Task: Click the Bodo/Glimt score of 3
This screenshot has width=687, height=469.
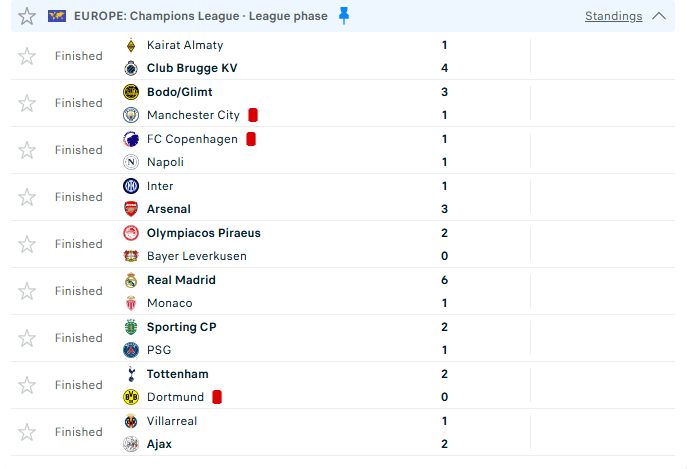Action: pos(444,92)
